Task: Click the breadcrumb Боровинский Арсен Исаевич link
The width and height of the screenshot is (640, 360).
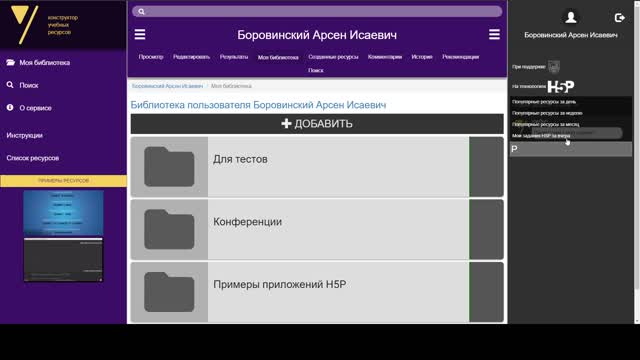Action: 167,86
